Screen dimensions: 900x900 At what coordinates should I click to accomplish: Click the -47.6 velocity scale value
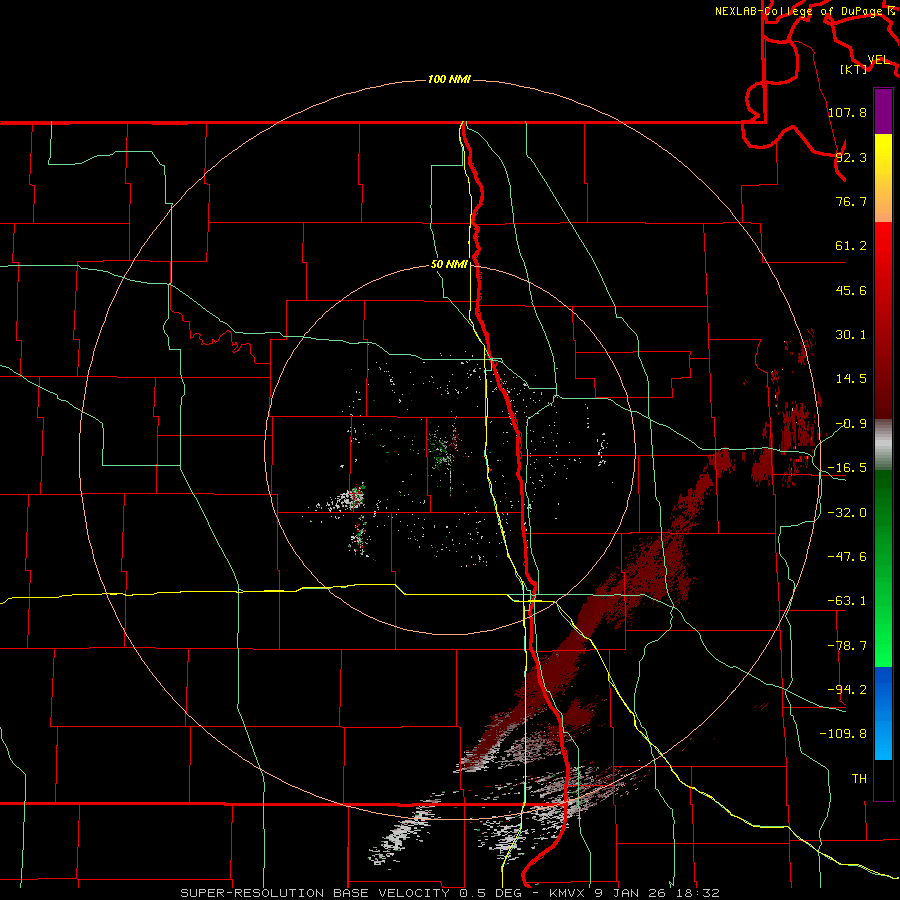click(847, 557)
